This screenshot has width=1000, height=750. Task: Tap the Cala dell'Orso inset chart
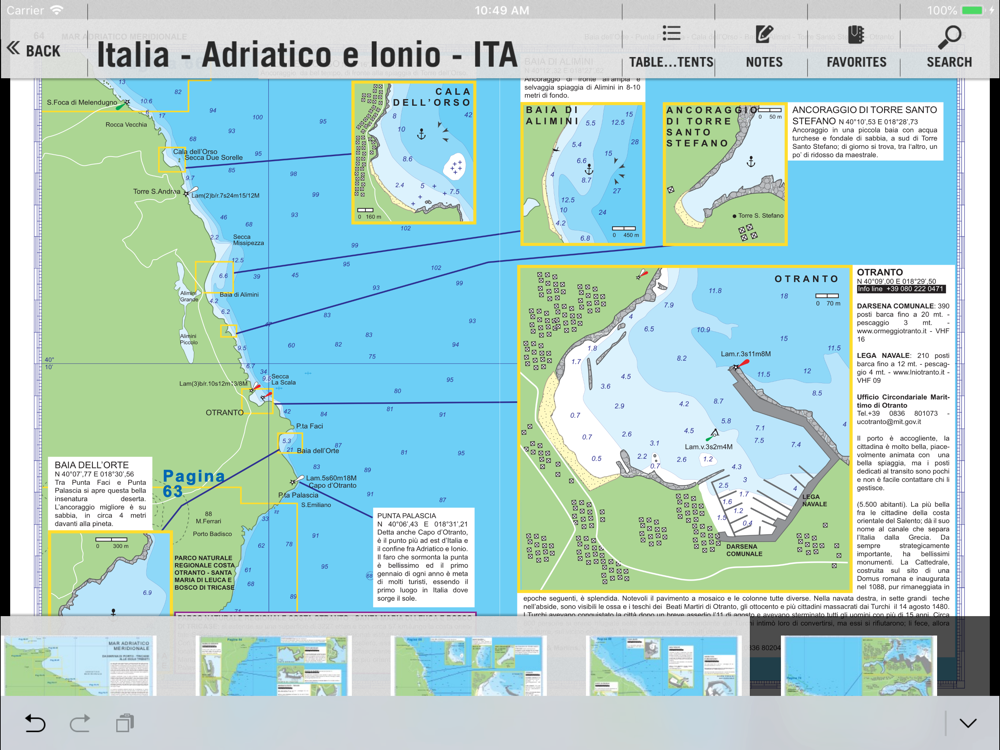413,153
